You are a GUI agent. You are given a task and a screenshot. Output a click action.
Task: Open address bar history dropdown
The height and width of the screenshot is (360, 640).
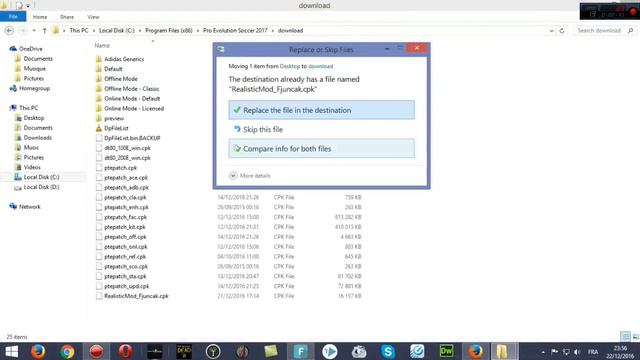(551, 31)
